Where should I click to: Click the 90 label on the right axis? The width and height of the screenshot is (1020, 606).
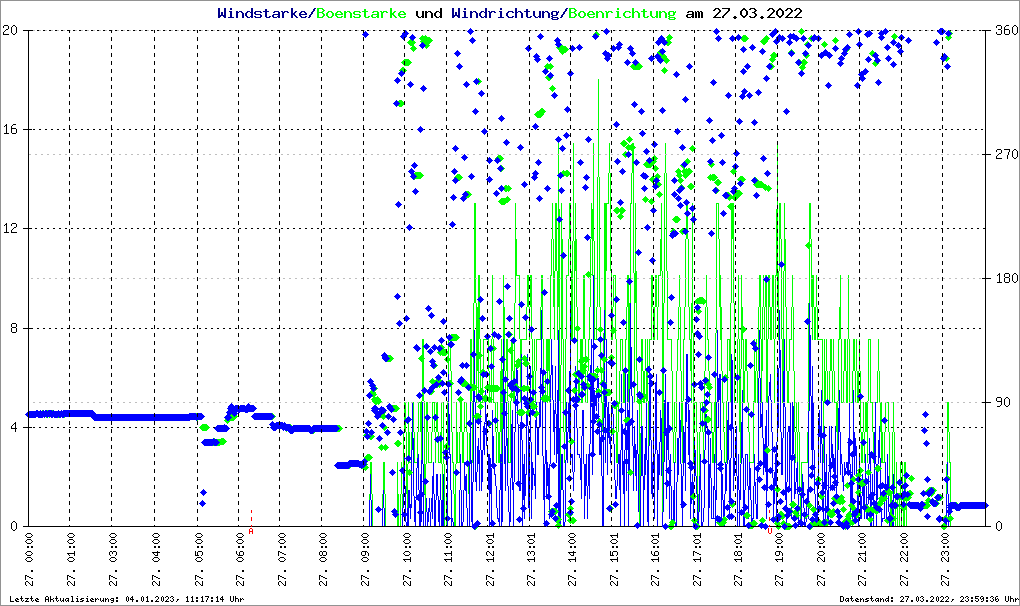[x=1000, y=402]
